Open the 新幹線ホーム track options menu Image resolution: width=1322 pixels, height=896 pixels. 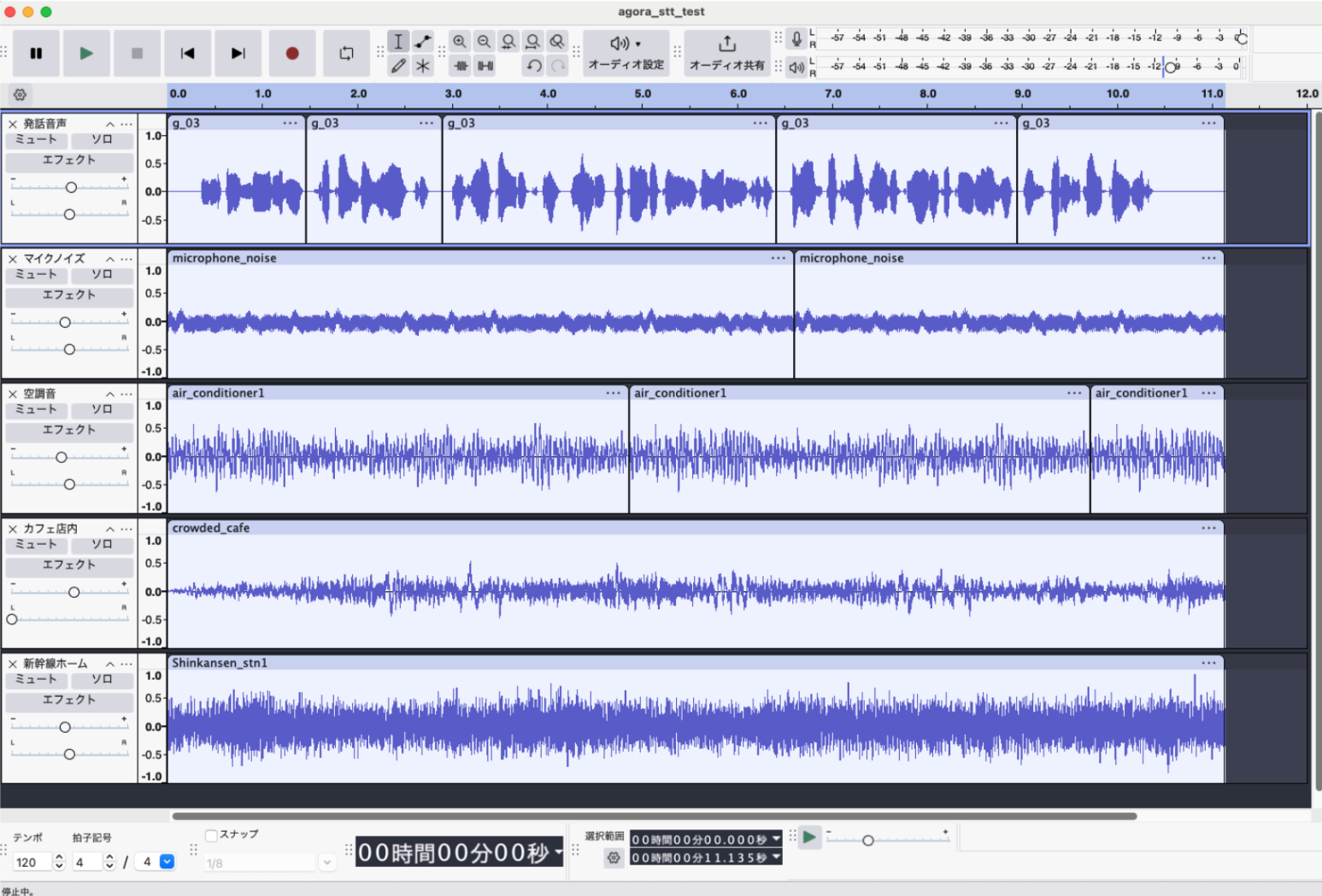point(126,664)
